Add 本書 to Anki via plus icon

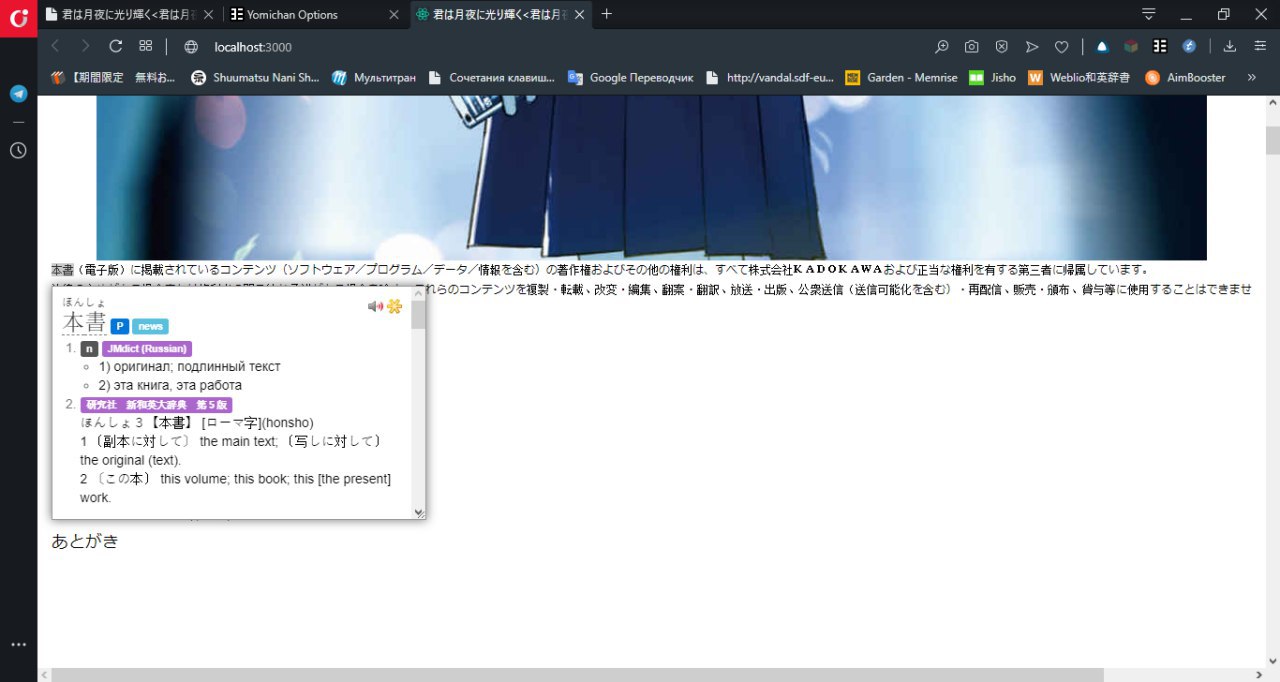click(394, 306)
